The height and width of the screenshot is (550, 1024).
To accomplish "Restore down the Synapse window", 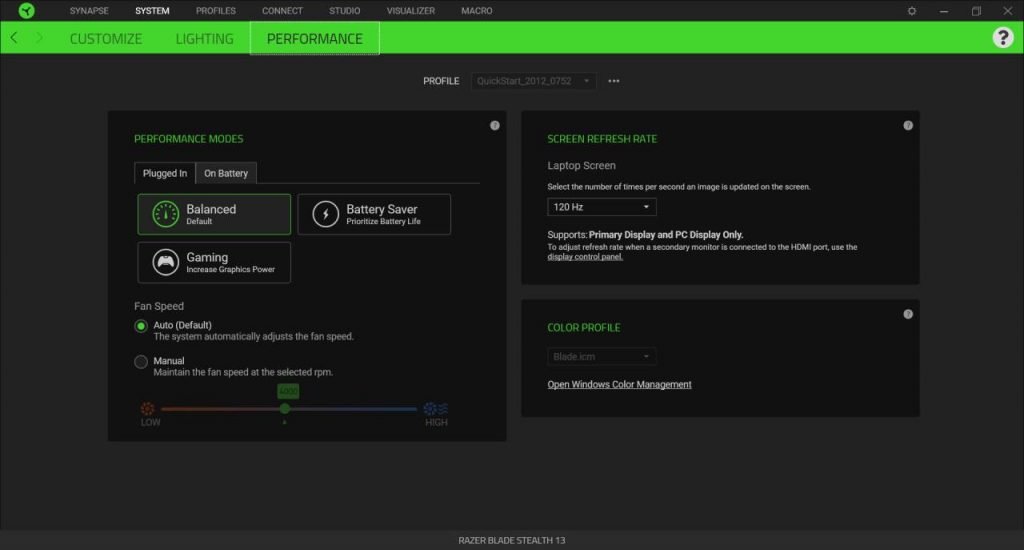I will point(976,11).
